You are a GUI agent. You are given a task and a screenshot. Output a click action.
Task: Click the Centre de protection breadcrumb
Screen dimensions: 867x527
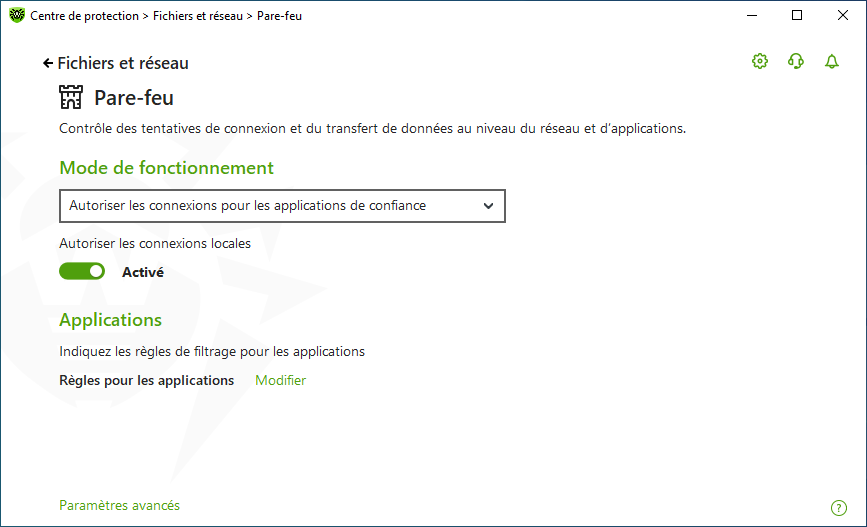(x=85, y=16)
